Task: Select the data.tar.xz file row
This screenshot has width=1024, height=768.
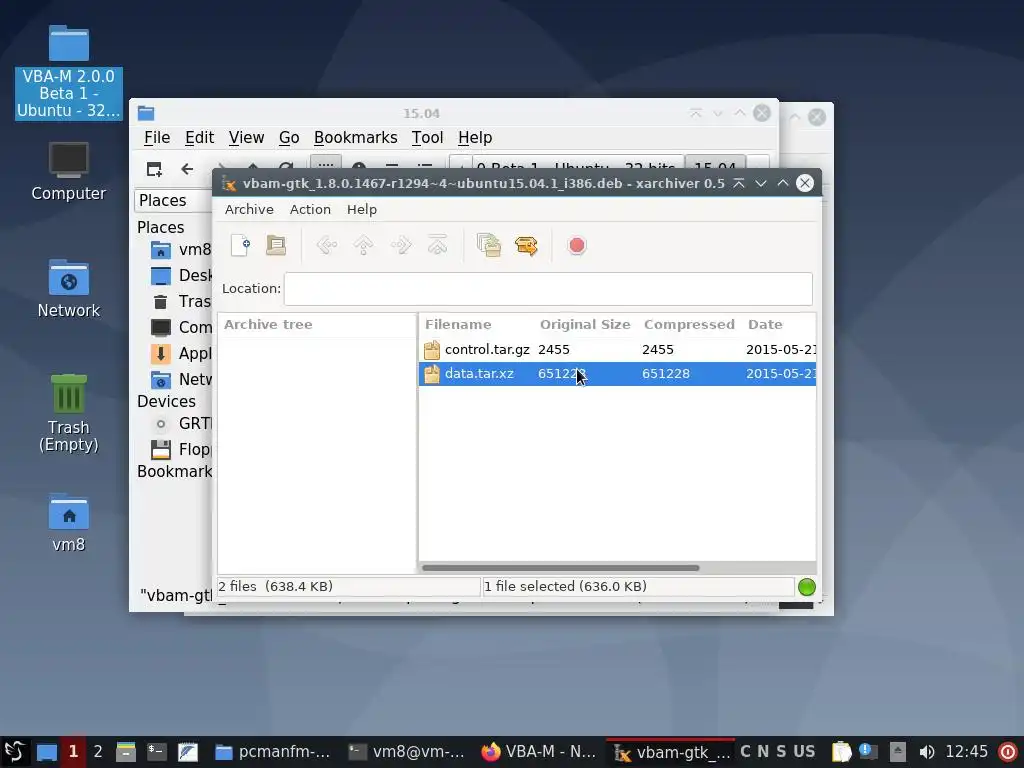Action: click(617, 374)
